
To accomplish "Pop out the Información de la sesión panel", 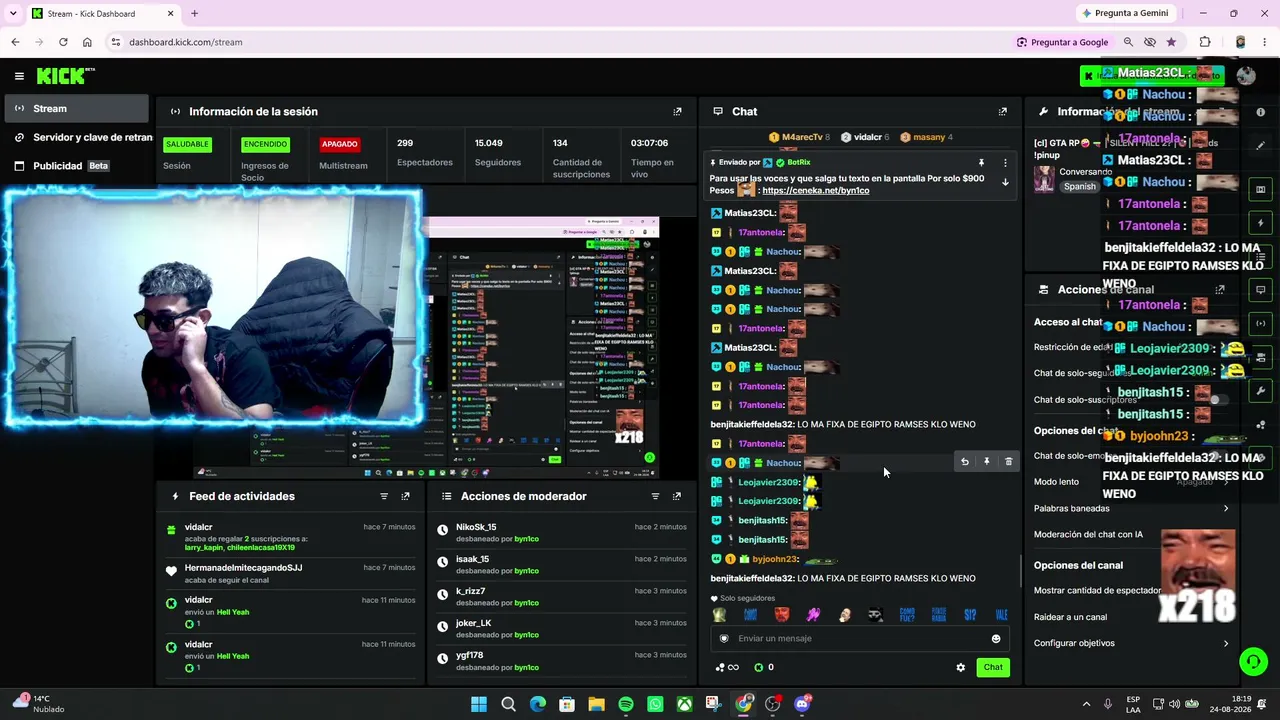I will [677, 111].
